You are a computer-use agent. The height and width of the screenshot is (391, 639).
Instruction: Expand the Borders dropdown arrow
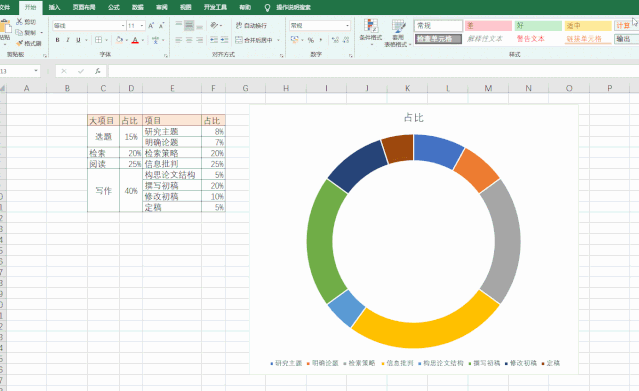point(106,40)
